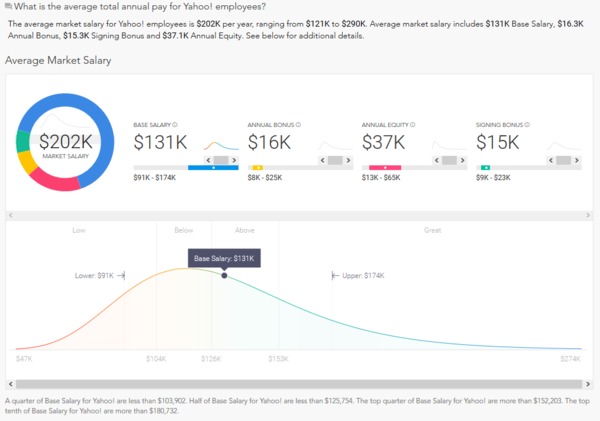The image size is (600, 421).
Task: Click the question chat icon beside heading
Action: coord(8,6)
